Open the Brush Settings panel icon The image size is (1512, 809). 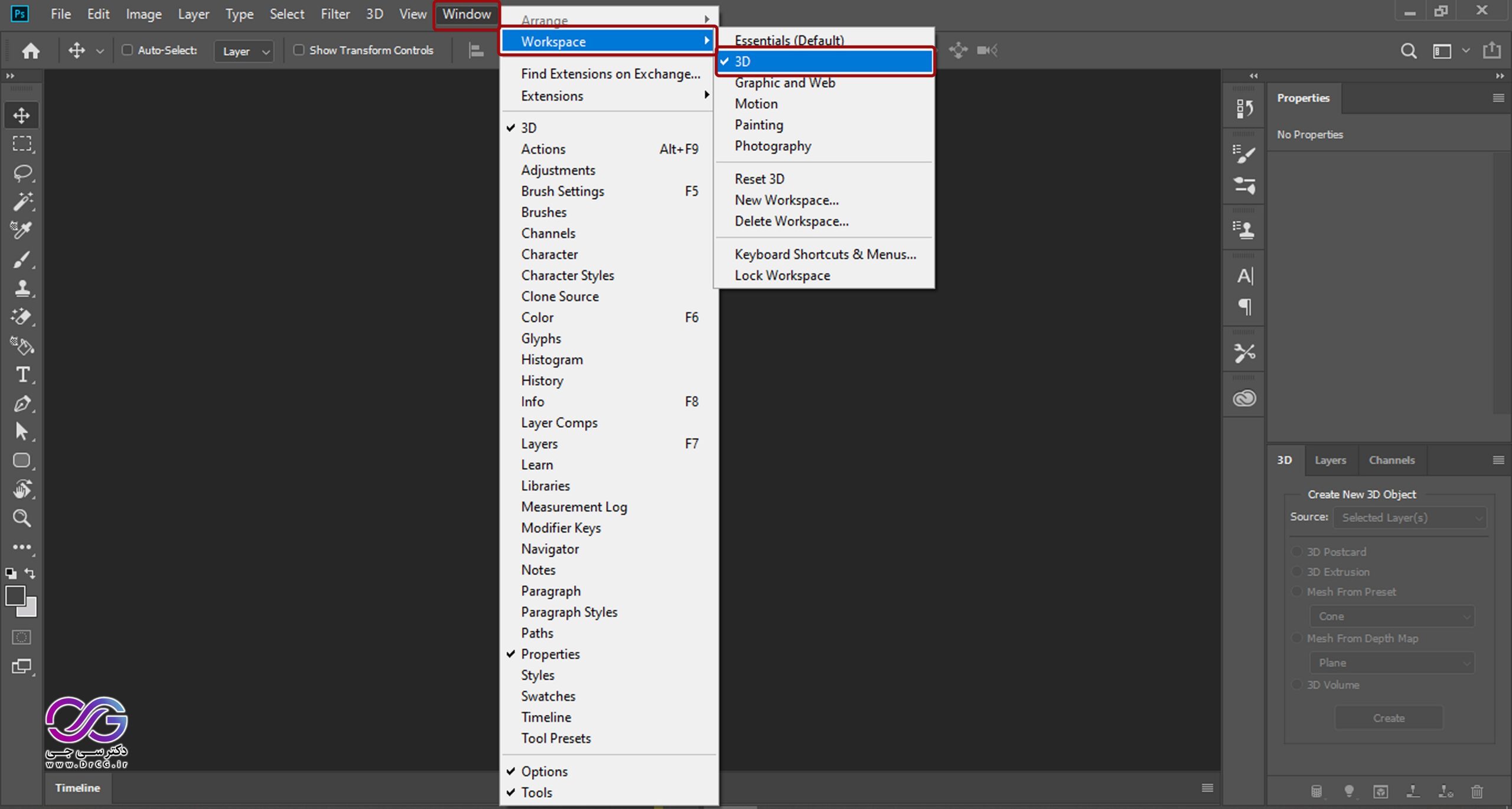point(1244,154)
